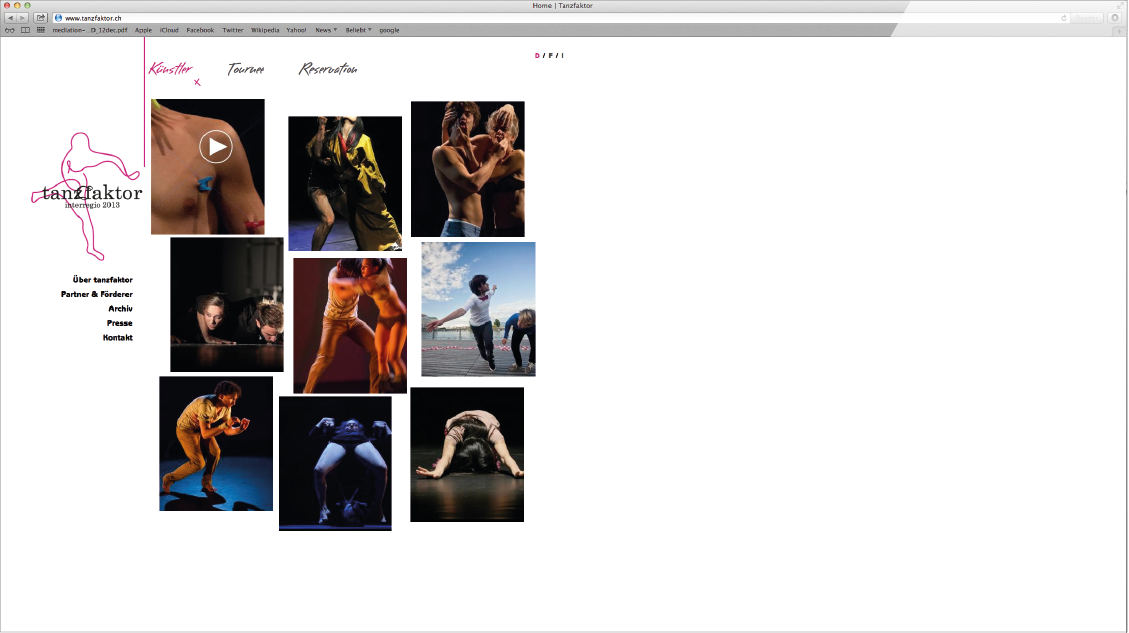Image resolution: width=1129 pixels, height=633 pixels.
Task: Open the Yahoo! bookmark
Action: tap(296, 30)
